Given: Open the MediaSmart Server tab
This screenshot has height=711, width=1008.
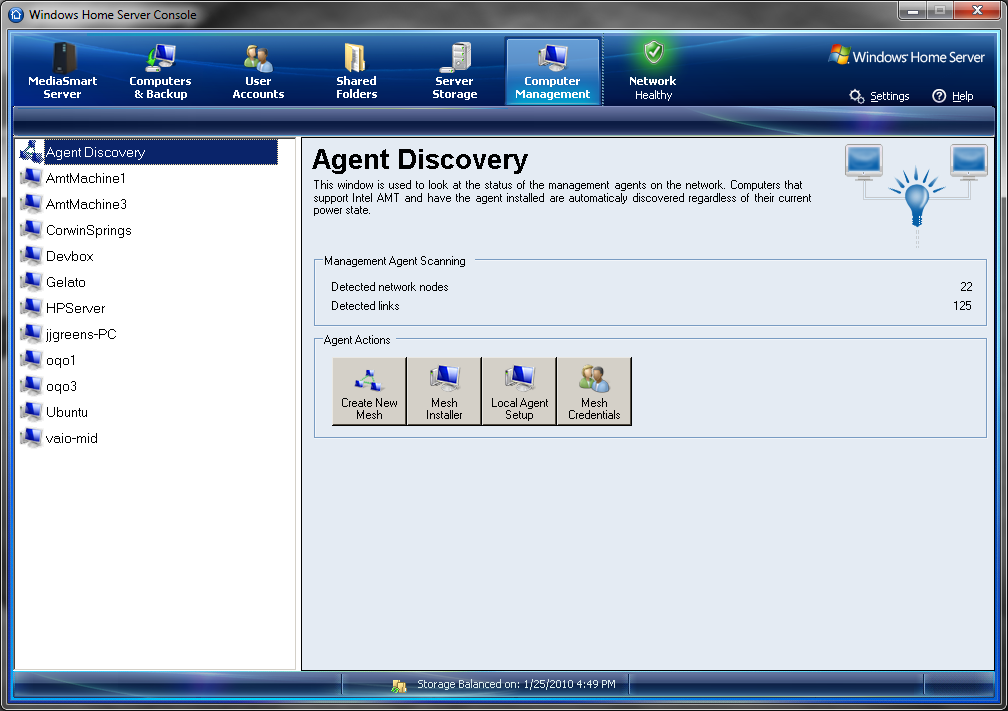Looking at the screenshot, I should click(x=62, y=71).
